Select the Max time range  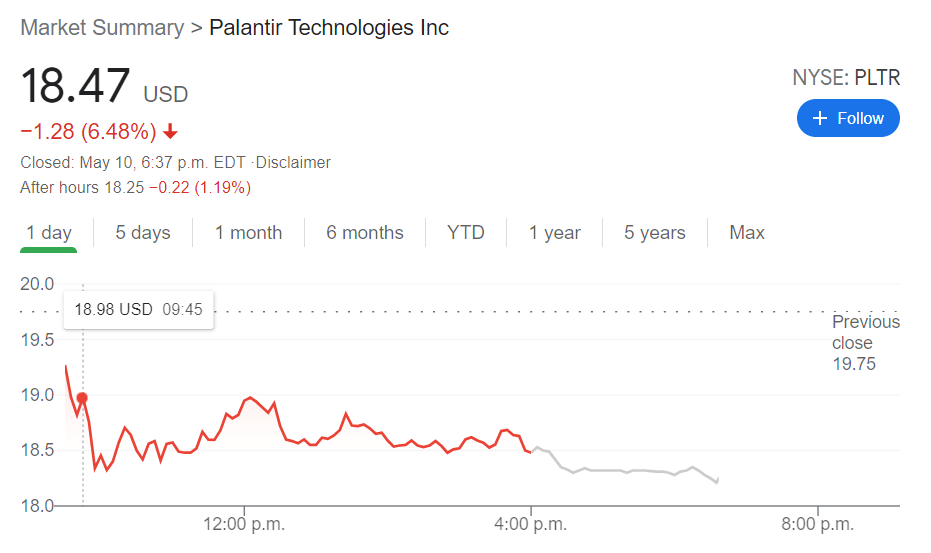click(x=747, y=233)
